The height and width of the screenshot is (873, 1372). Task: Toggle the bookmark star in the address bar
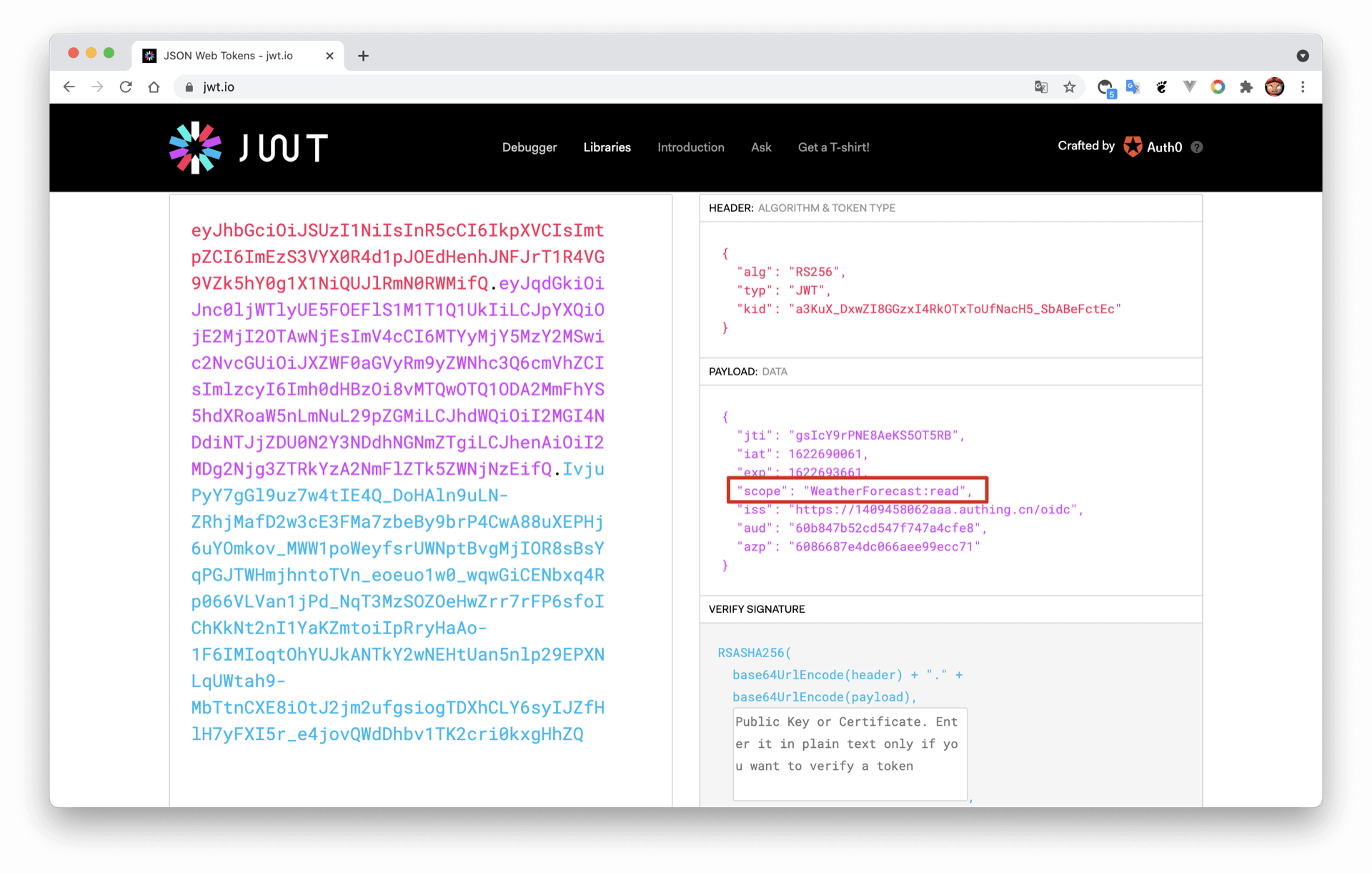tap(1070, 87)
